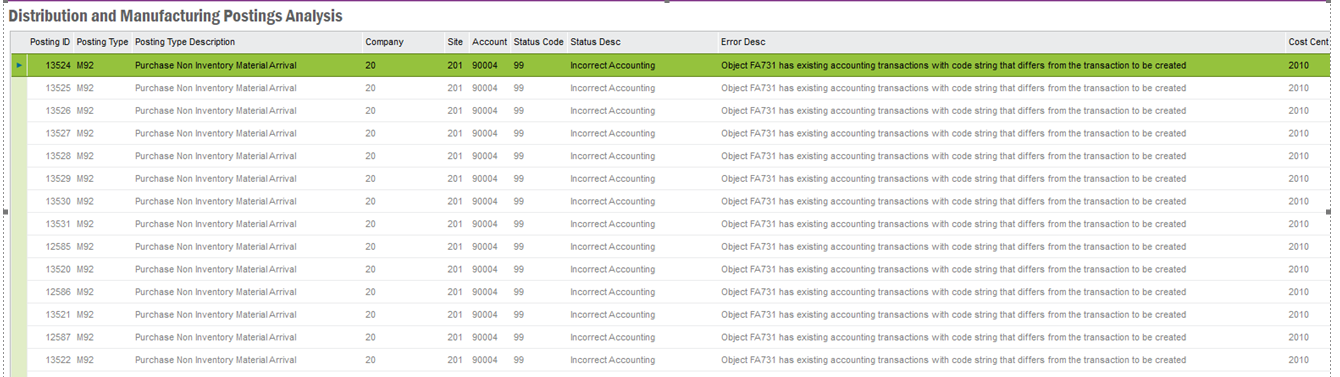Select Posting ID 13520 cell
The image size is (1340, 377).
(x=58, y=269)
